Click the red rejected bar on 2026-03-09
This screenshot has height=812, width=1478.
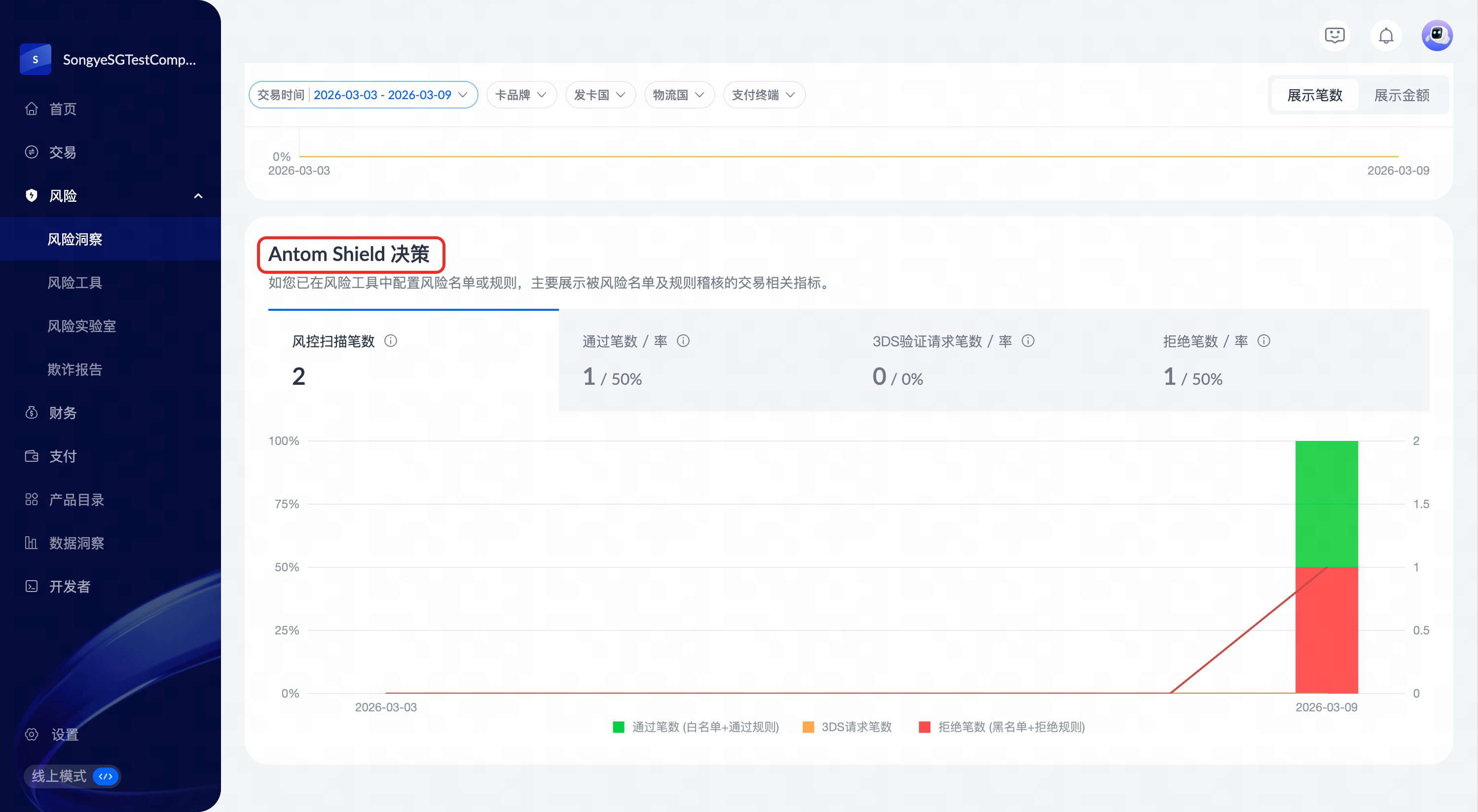(x=1326, y=637)
